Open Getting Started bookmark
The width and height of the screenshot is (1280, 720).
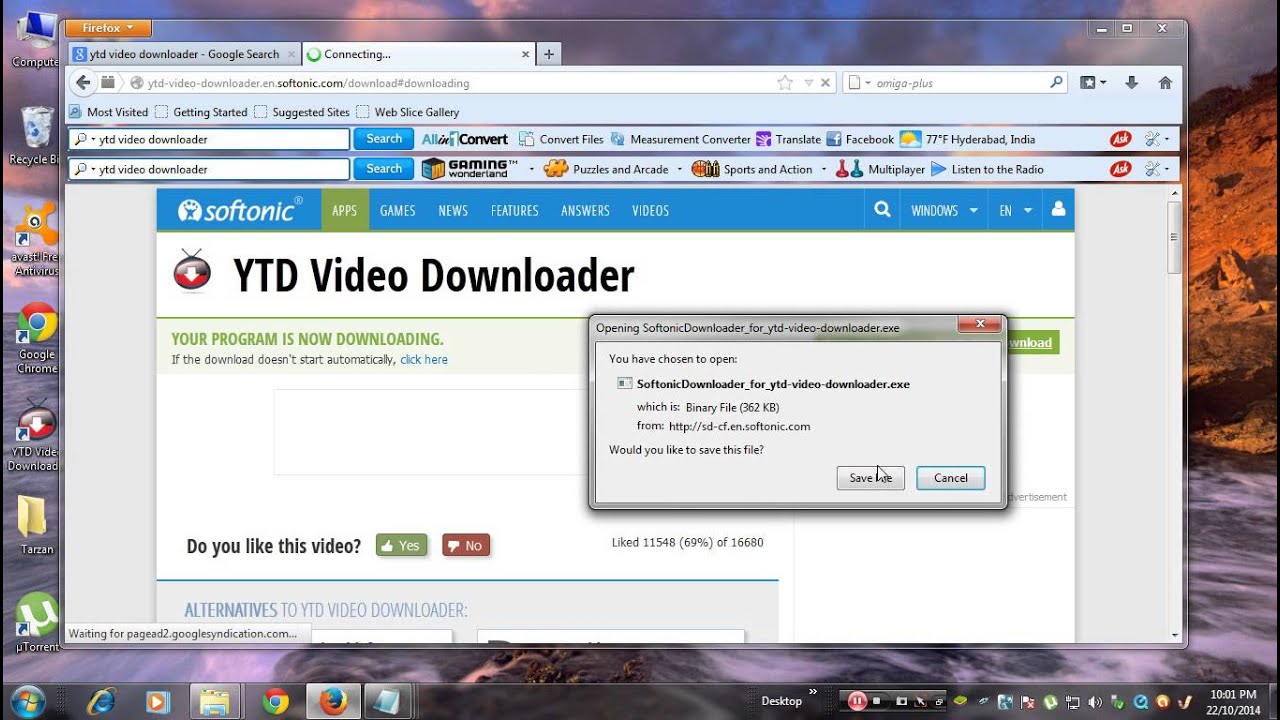tap(201, 112)
